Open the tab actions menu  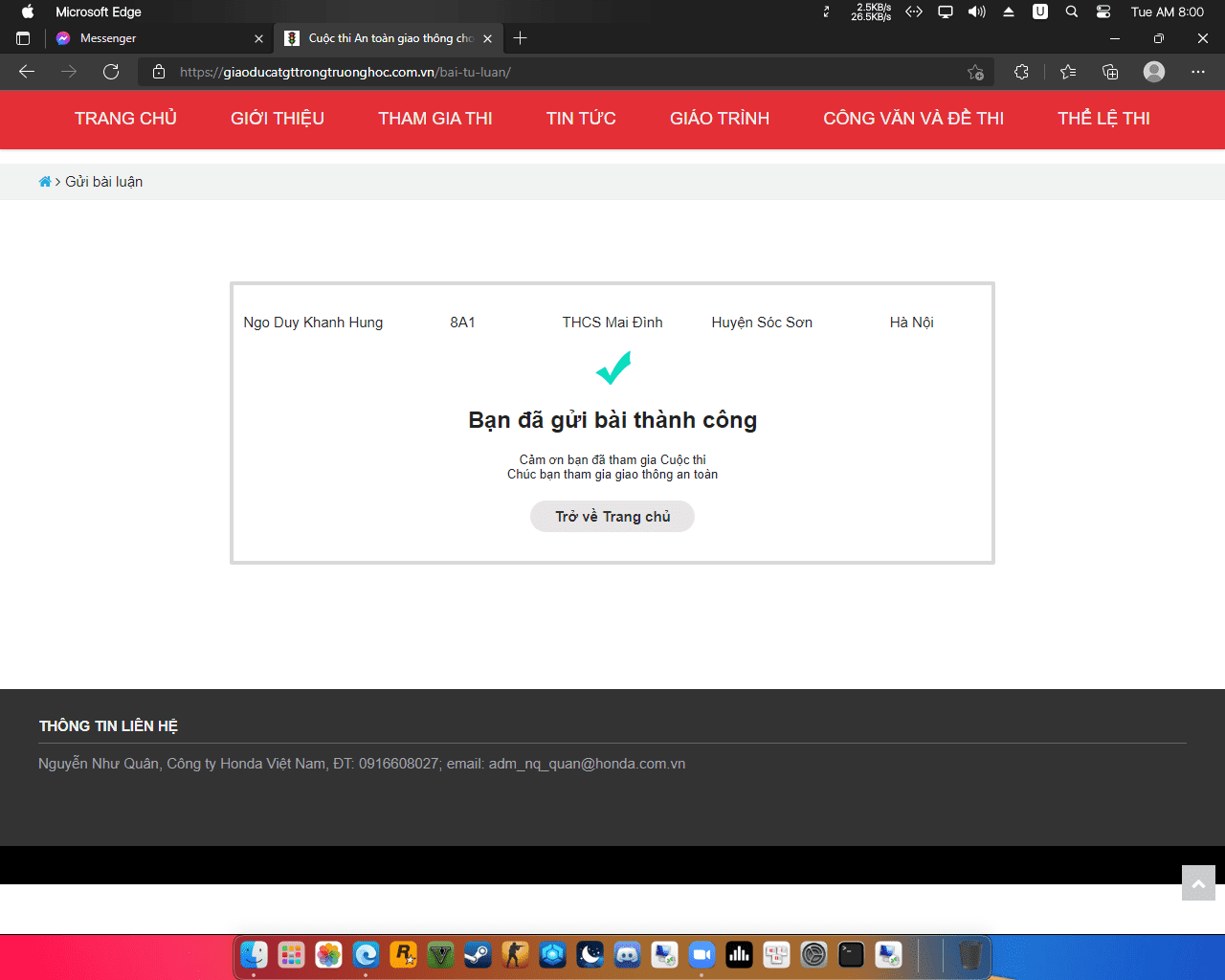coord(23,38)
